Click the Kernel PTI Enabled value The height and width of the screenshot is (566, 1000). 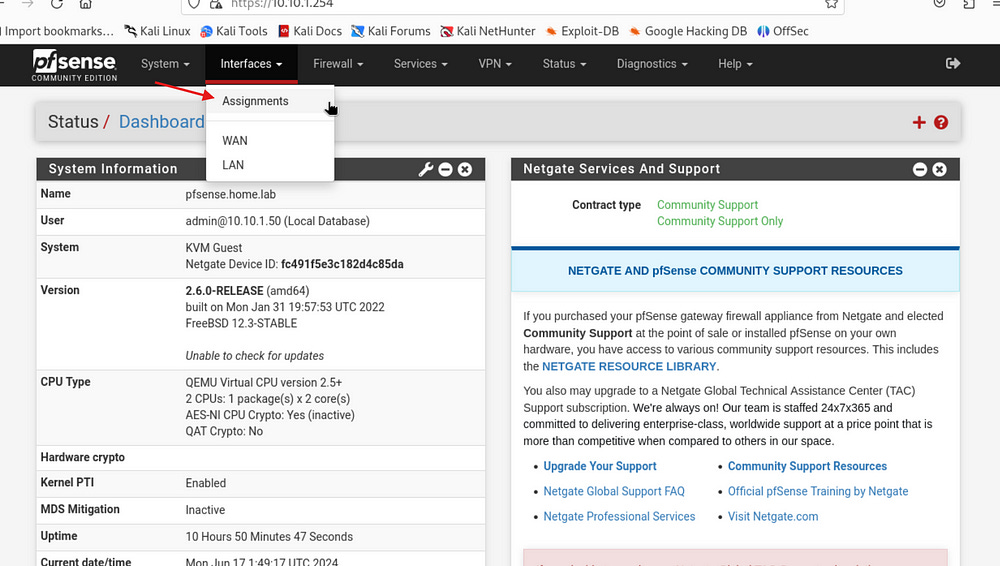click(205, 483)
